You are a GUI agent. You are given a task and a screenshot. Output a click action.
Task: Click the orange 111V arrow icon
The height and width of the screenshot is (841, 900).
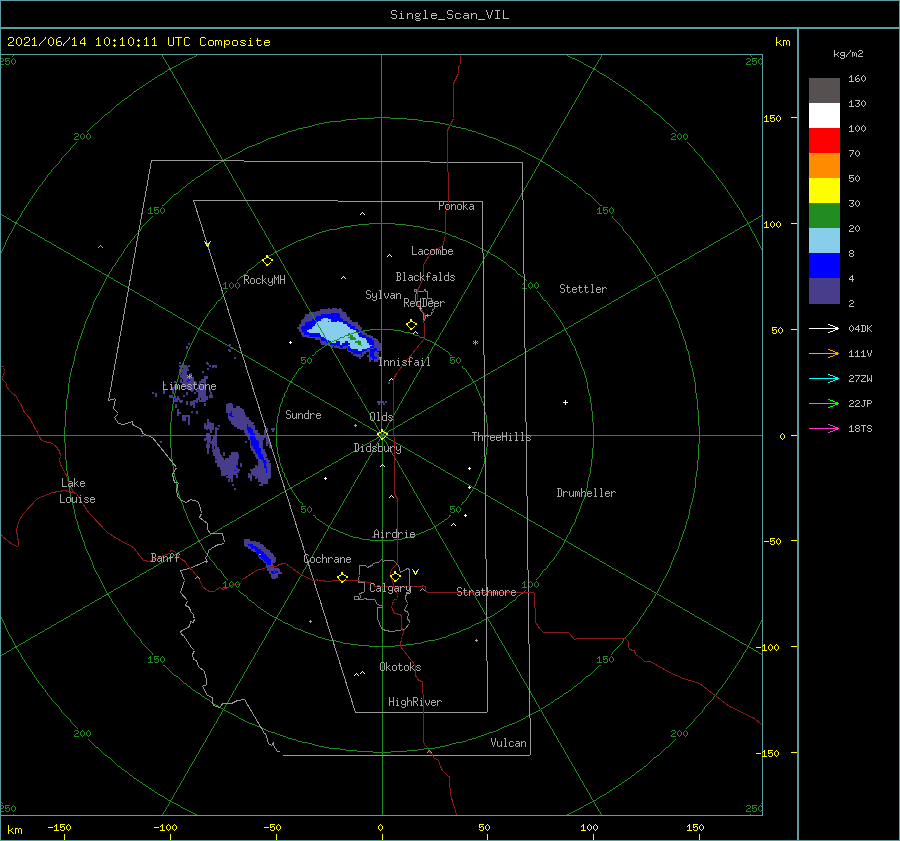[x=824, y=354]
